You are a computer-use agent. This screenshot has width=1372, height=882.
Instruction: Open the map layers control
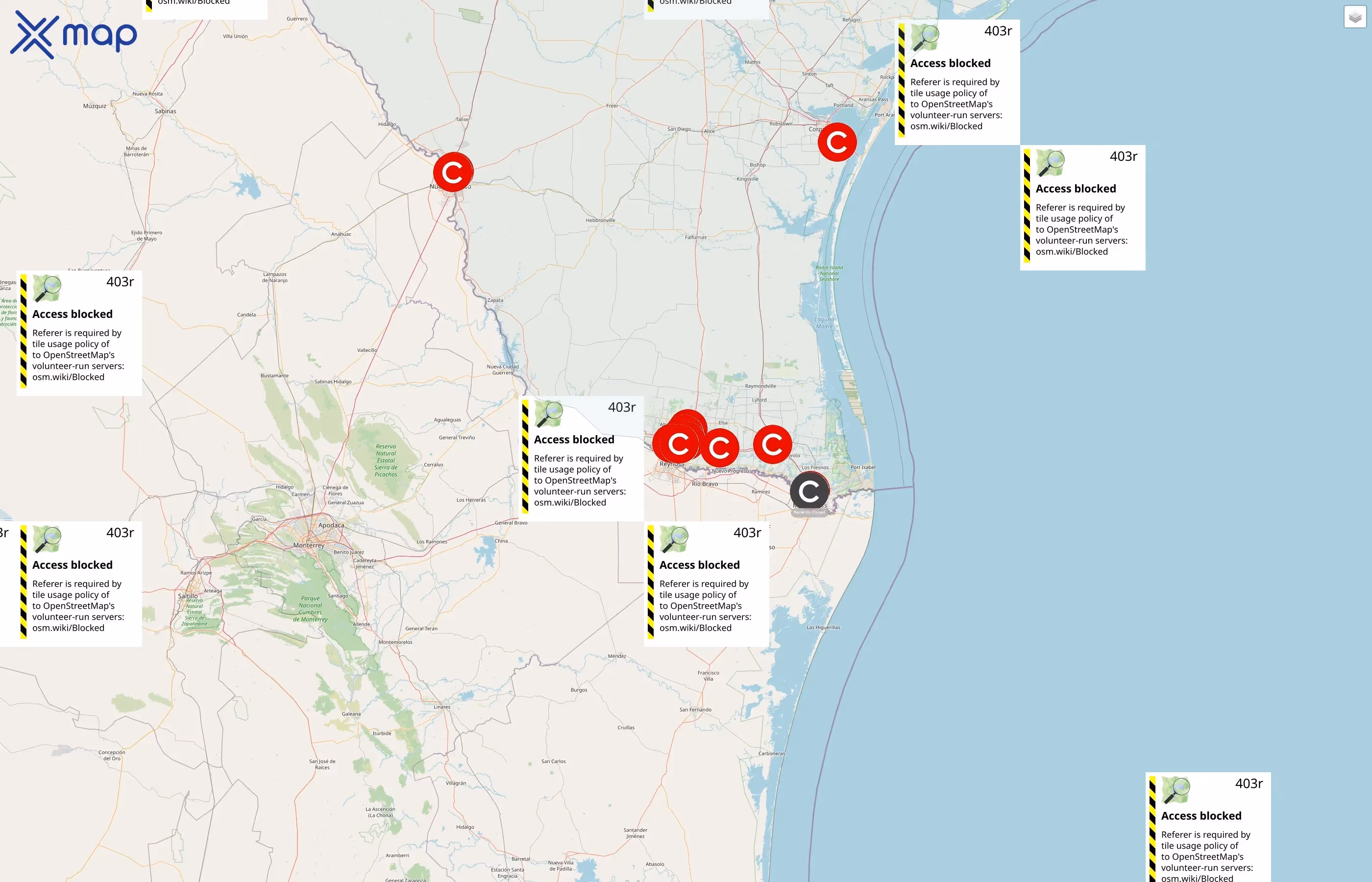[1355, 17]
